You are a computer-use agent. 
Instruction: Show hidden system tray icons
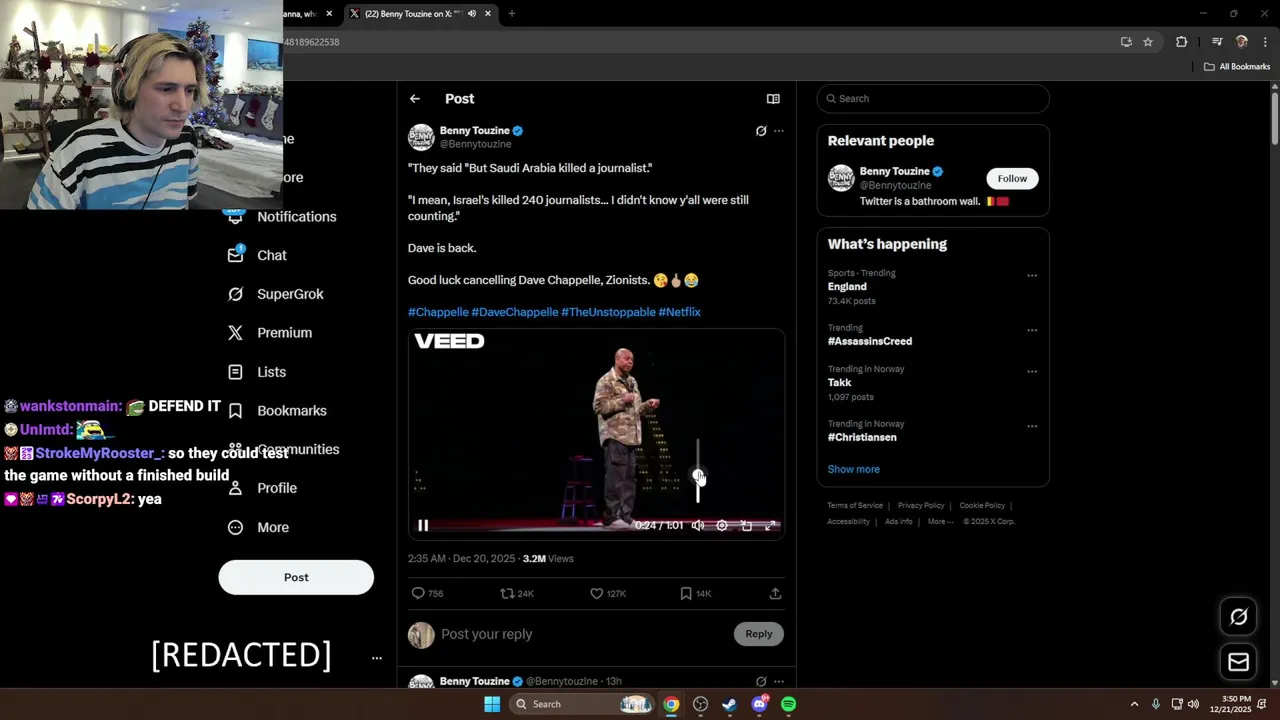tap(1134, 704)
